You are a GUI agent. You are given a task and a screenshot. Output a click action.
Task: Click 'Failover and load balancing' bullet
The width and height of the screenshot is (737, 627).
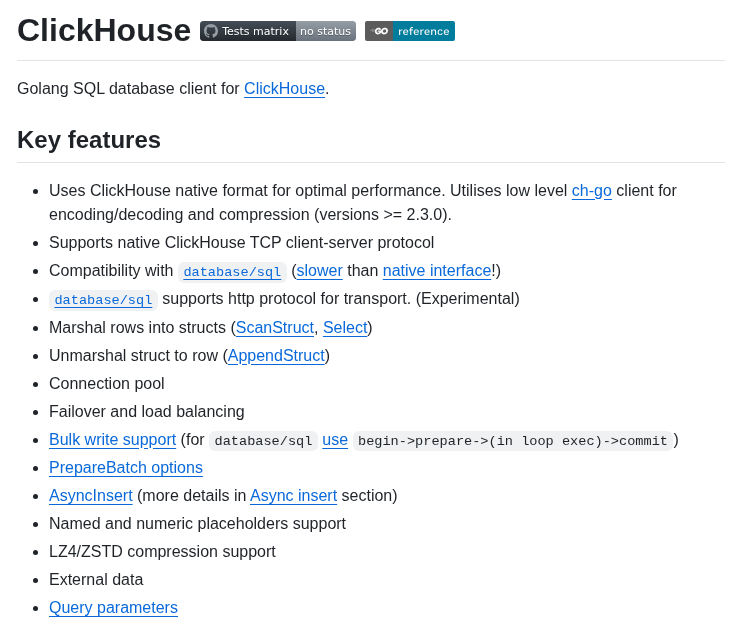tap(147, 412)
